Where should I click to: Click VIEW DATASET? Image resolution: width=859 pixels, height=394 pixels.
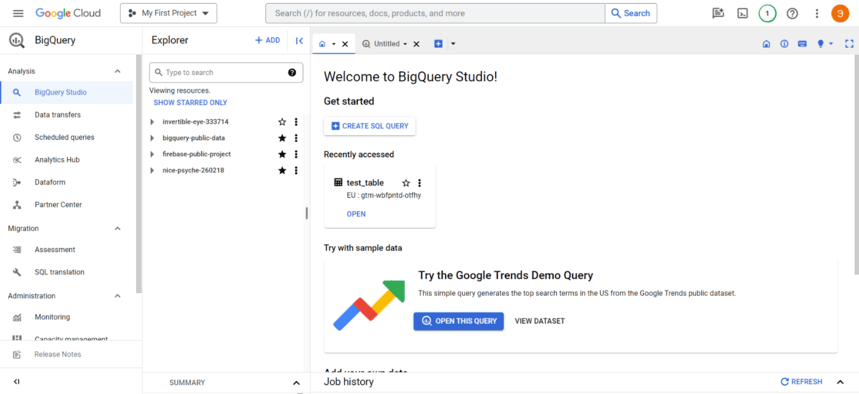pos(540,321)
